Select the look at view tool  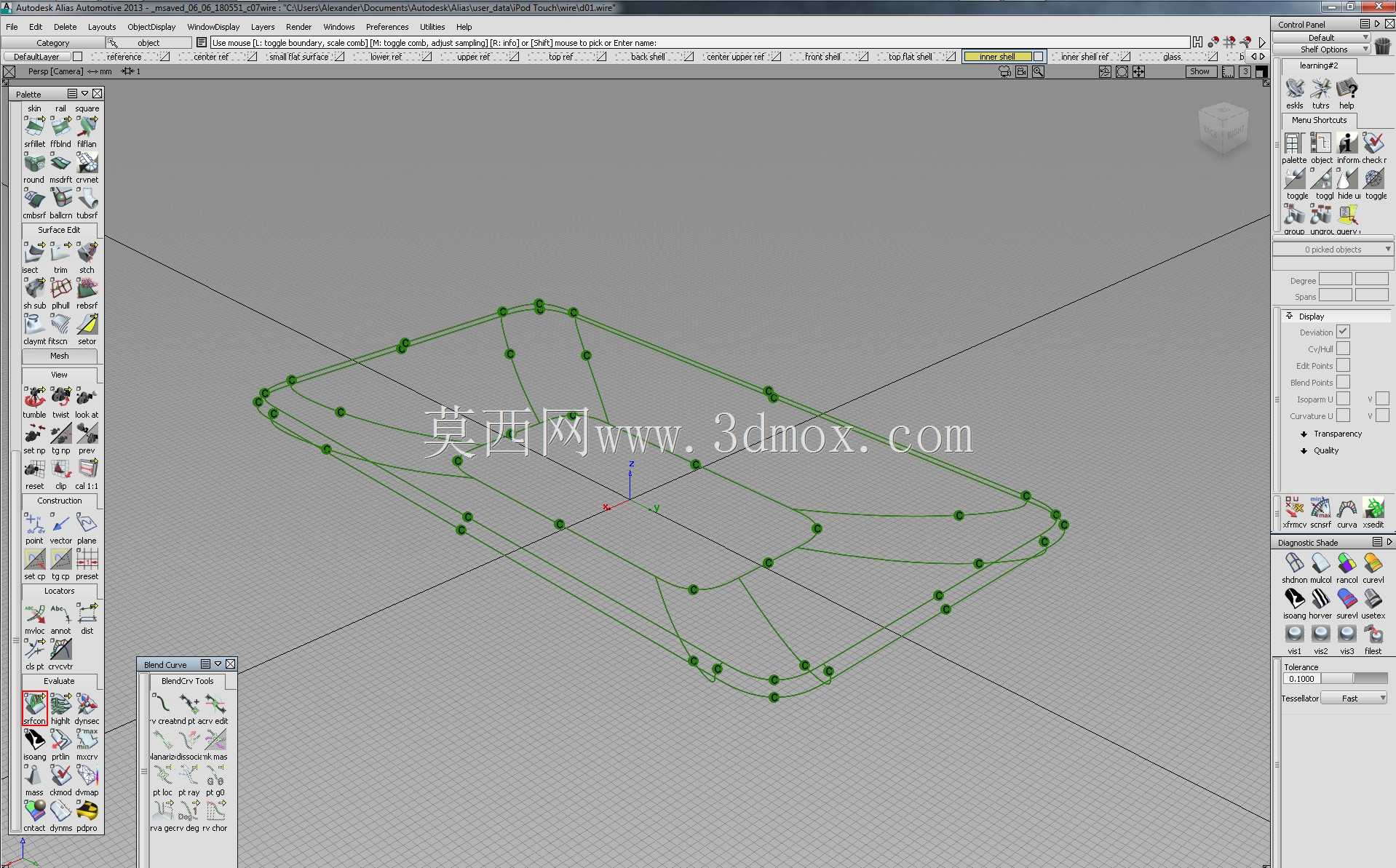(87, 397)
